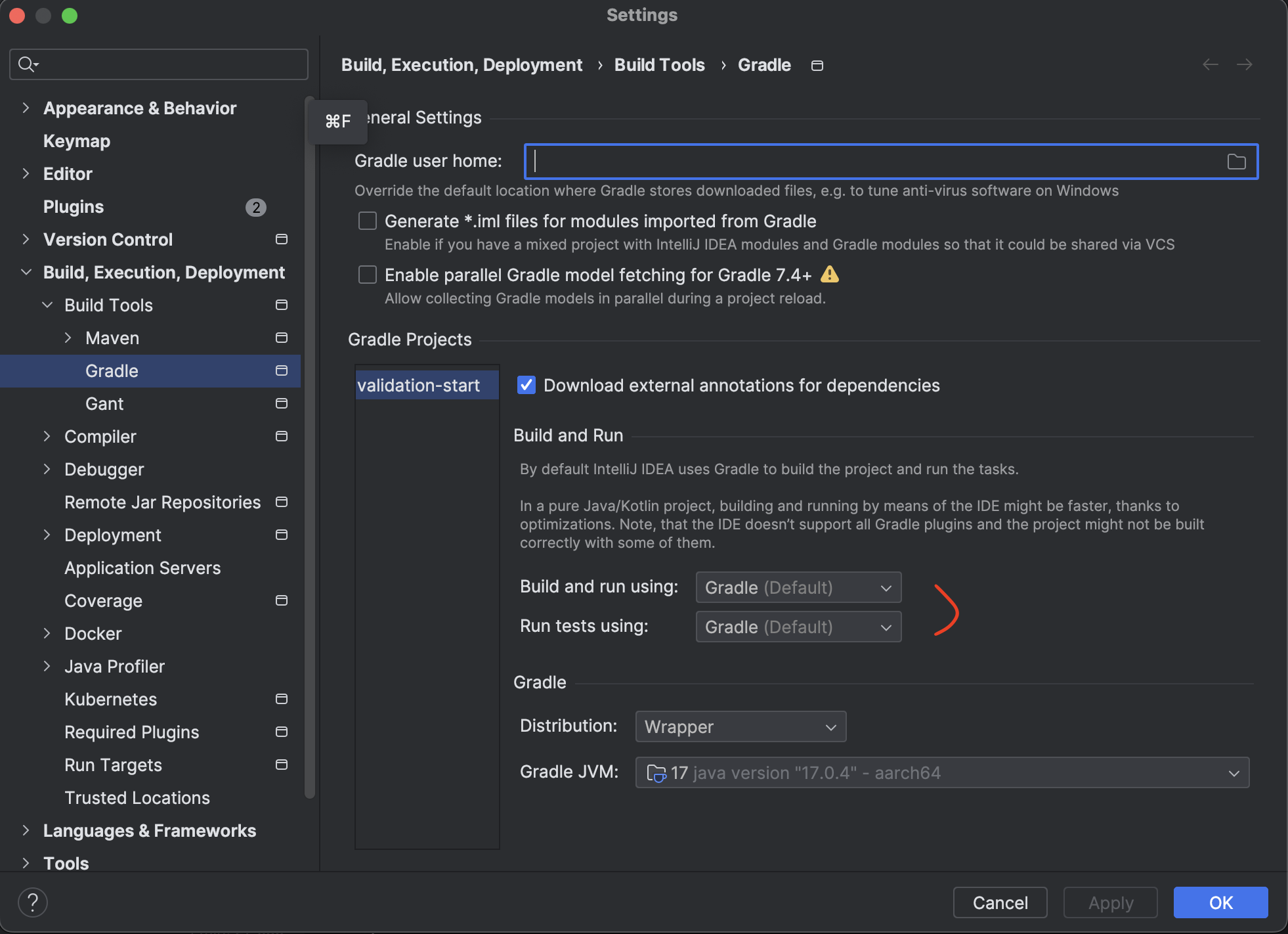Collapse the Build Tools node
This screenshot has height=934, width=1288.
(47, 305)
